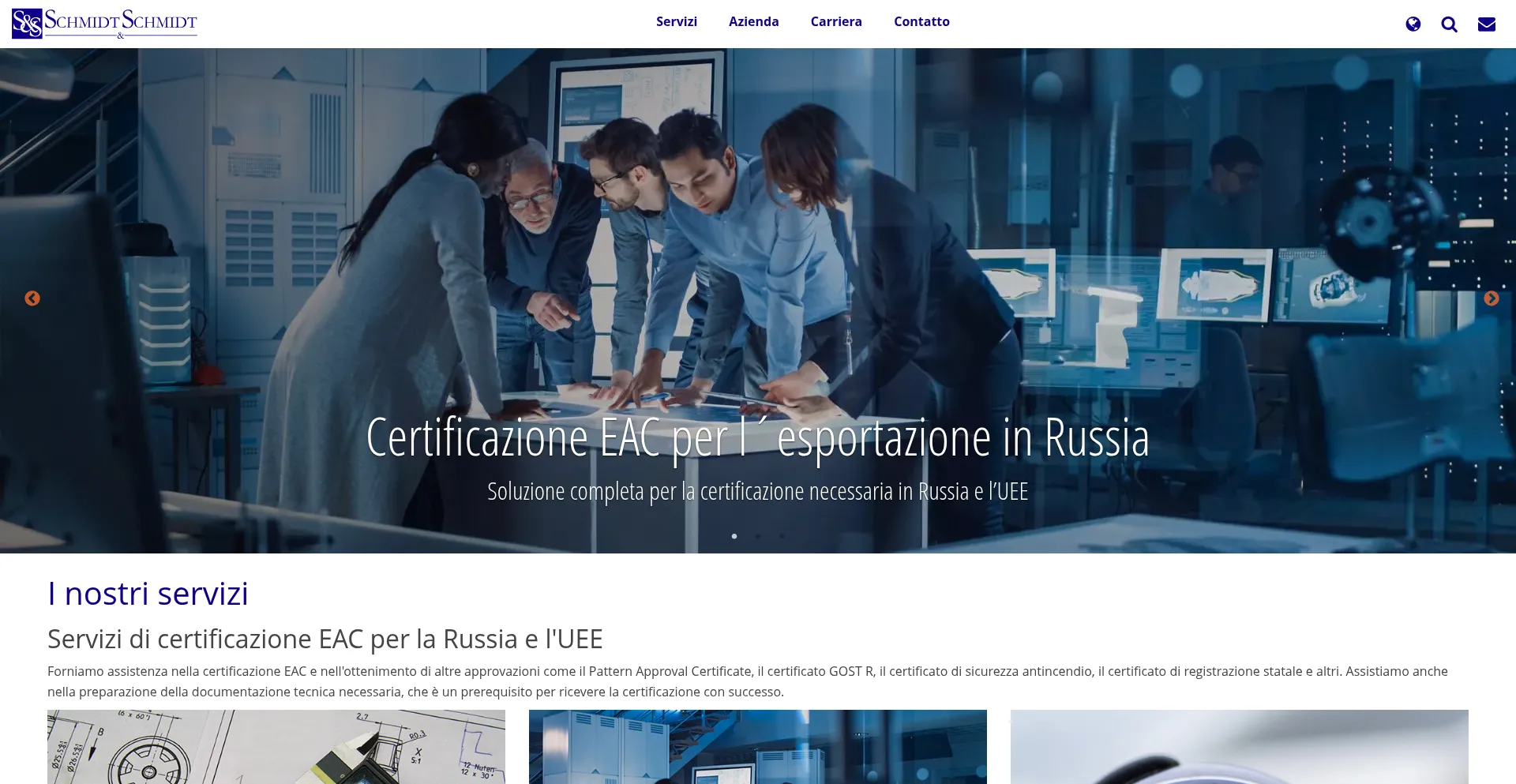This screenshot has width=1516, height=784.
Task: Select the second carousel dot indicator
Action: (x=758, y=536)
